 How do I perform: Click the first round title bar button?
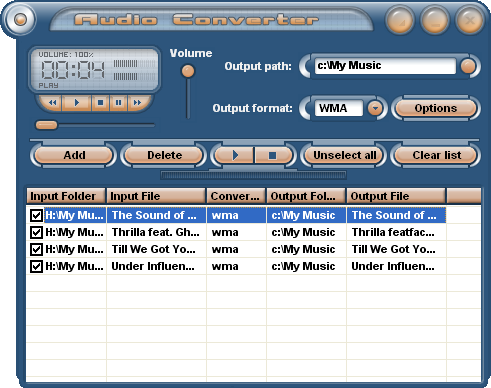400,20
